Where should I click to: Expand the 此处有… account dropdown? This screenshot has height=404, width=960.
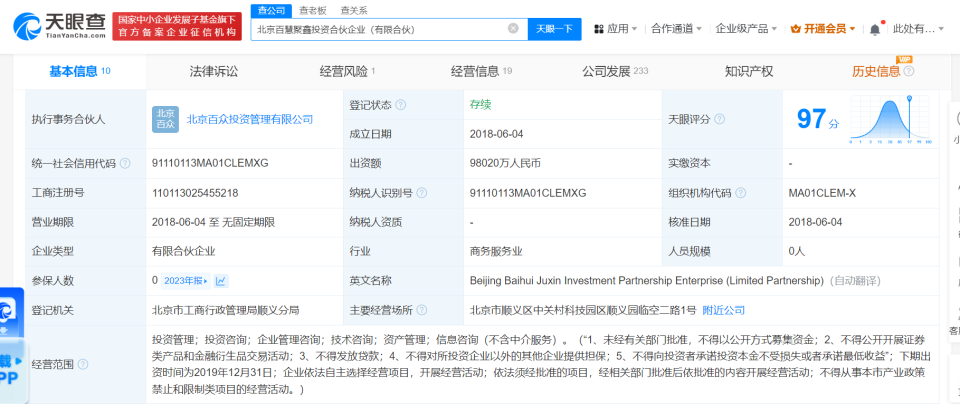click(918, 29)
